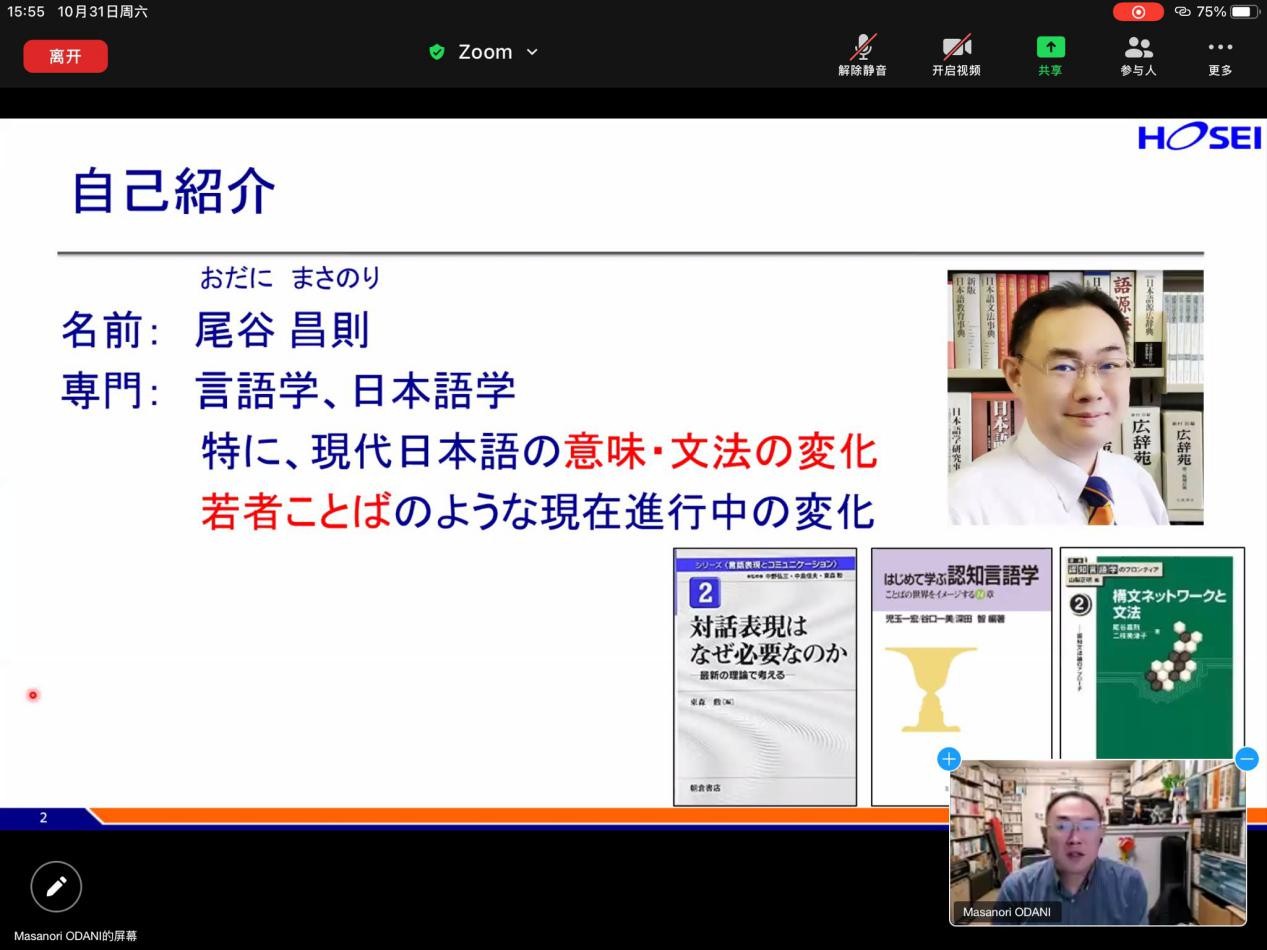Open the annotation pencil tool
This screenshot has height=950, width=1267.
[56, 886]
